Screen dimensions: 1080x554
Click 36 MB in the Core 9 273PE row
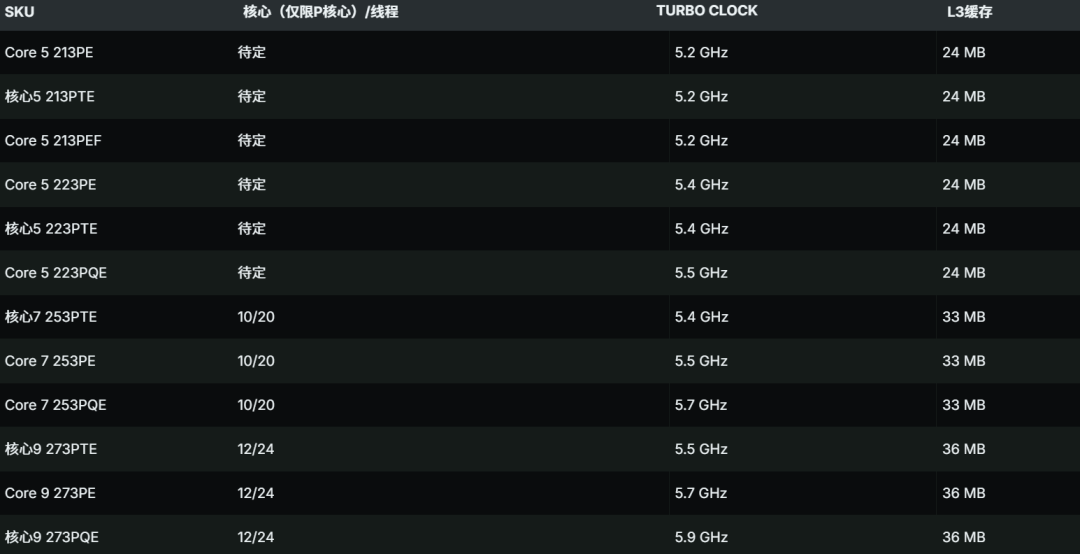coord(963,493)
